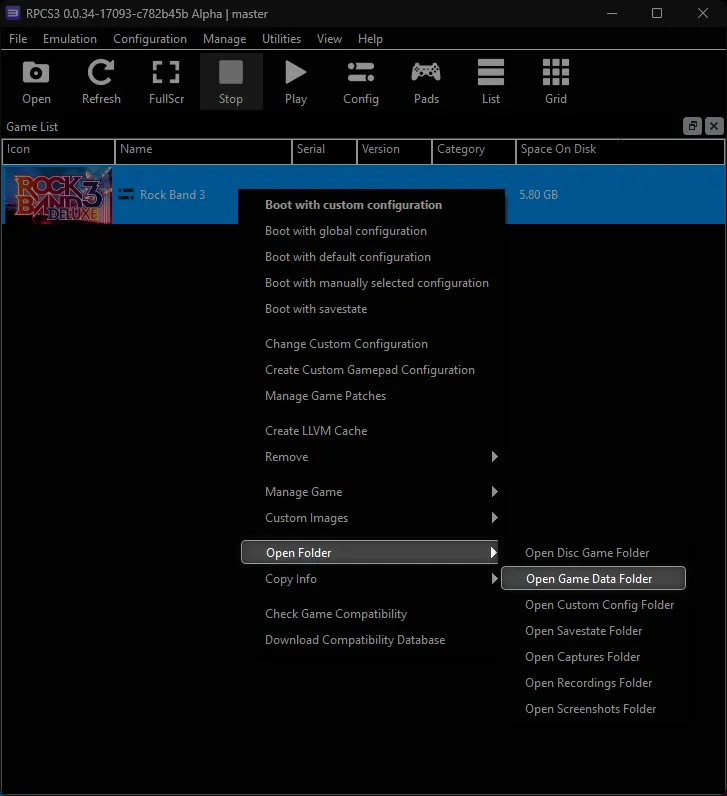
Task: Sort by the Icon column header
Action: click(58, 151)
